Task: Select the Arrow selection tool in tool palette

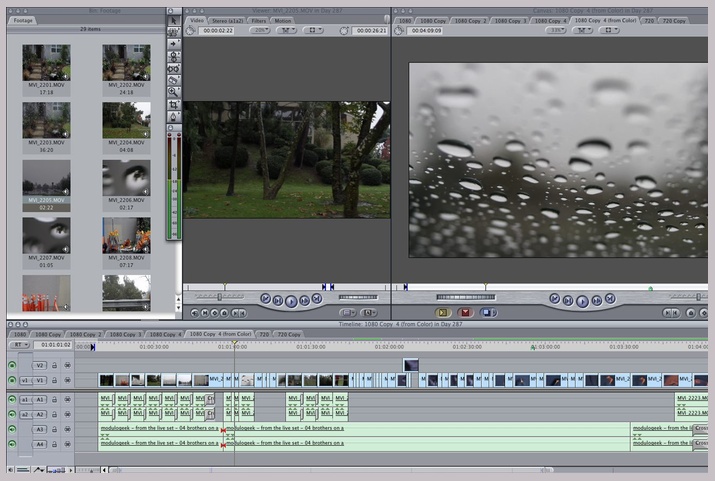Action: coord(173,20)
